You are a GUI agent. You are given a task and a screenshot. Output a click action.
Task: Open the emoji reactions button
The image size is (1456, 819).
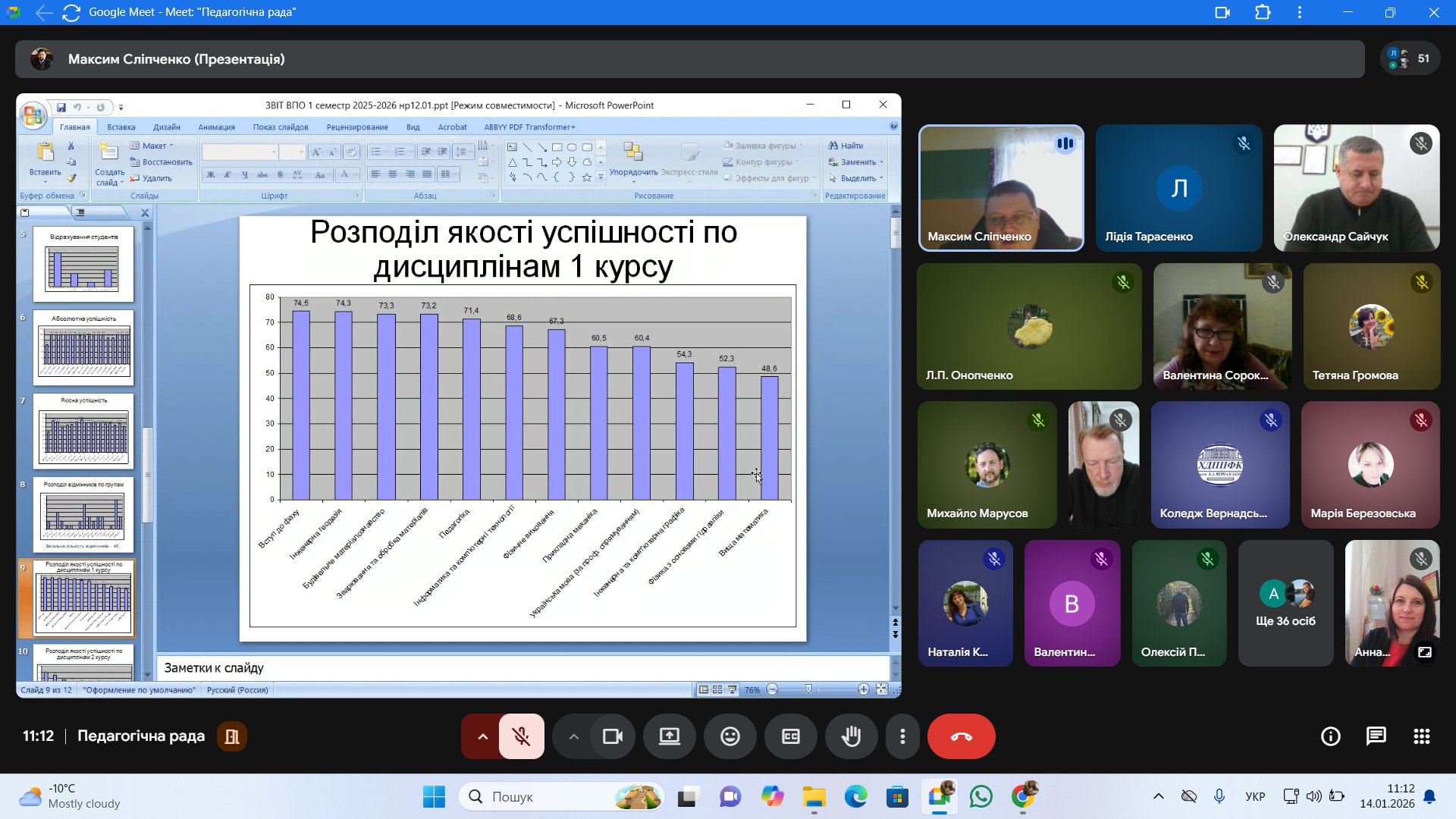pos(730,736)
